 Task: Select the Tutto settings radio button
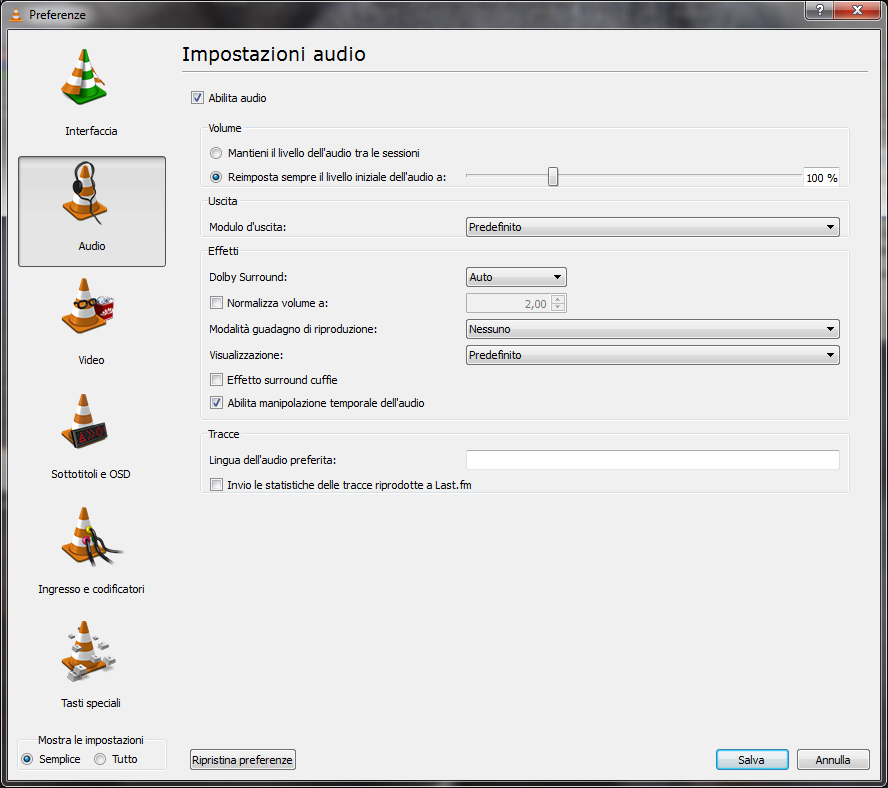pos(100,759)
